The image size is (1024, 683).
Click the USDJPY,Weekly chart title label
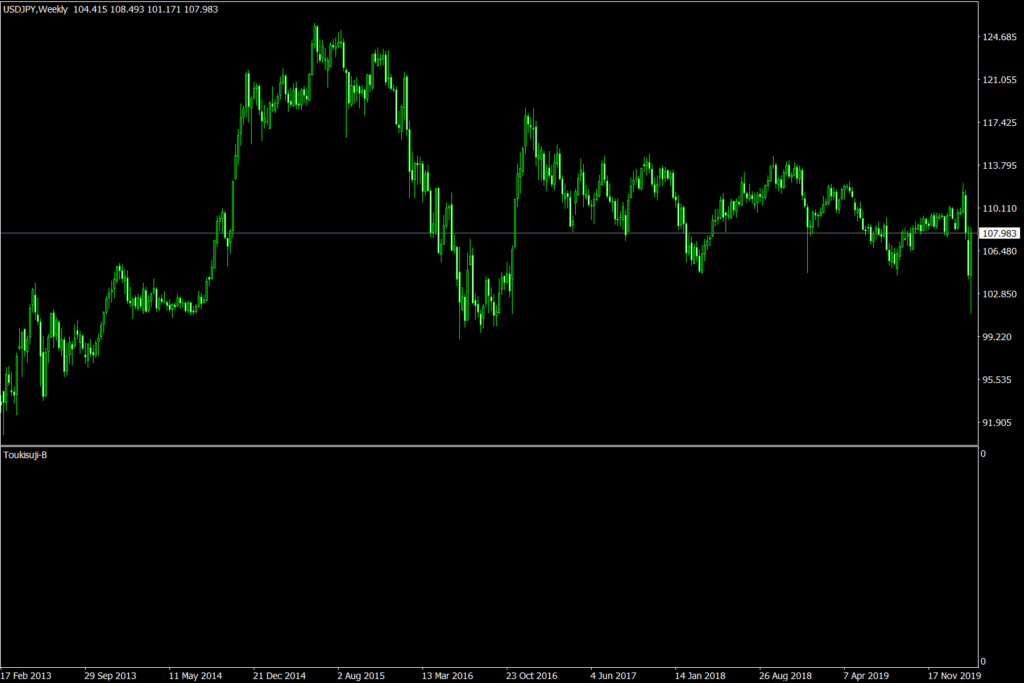click(x=35, y=9)
